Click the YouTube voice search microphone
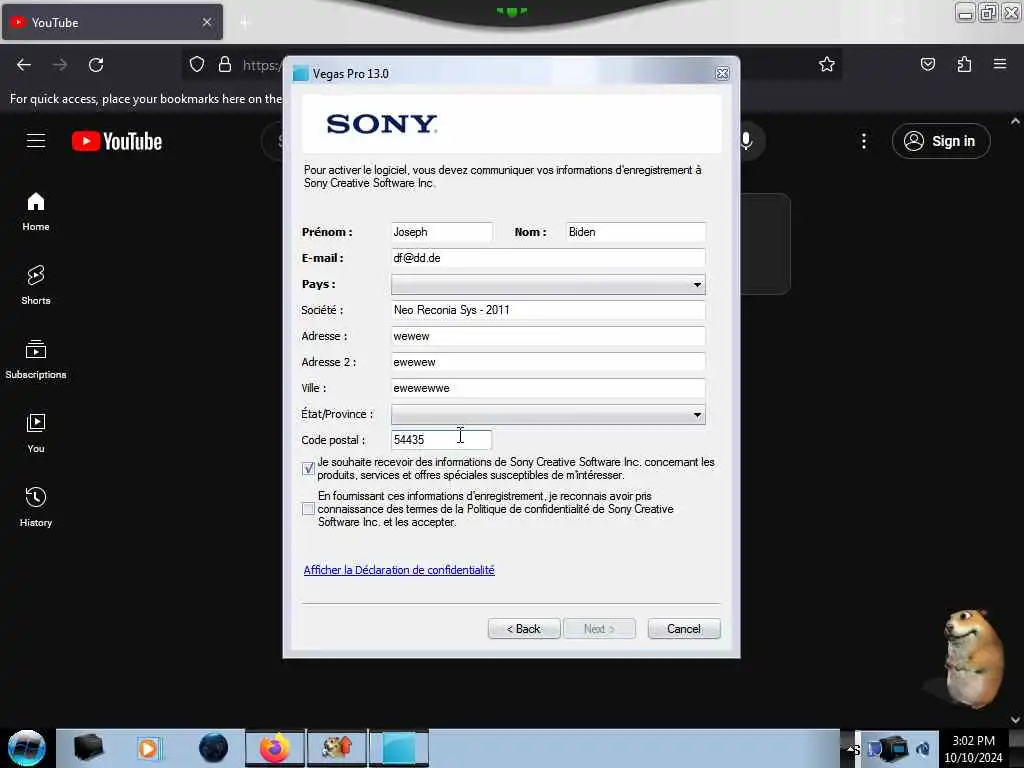 (746, 141)
